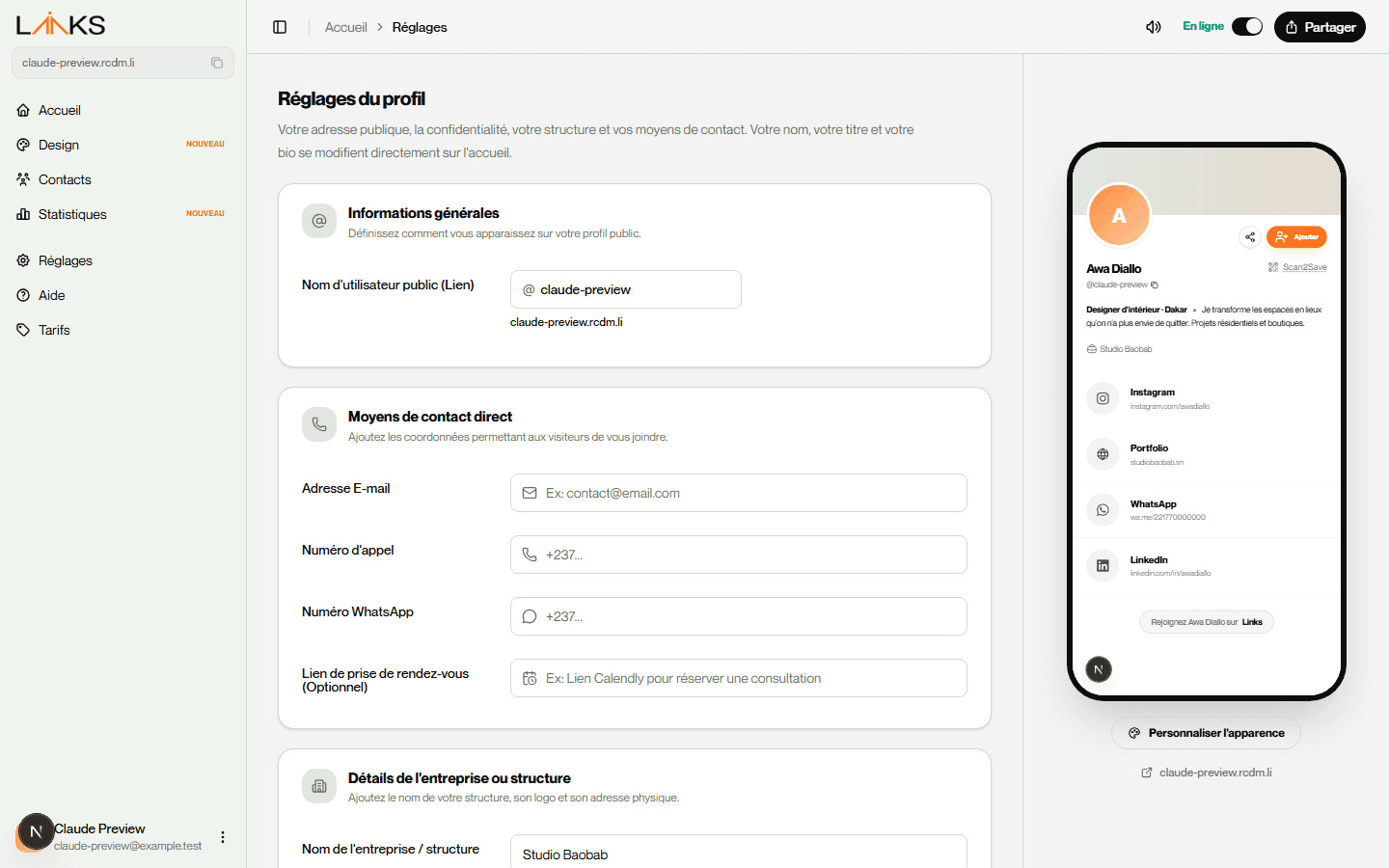Open Accueil in the sidebar
Screen dimensions: 1389x868
pyautogui.click(x=123, y=110)
